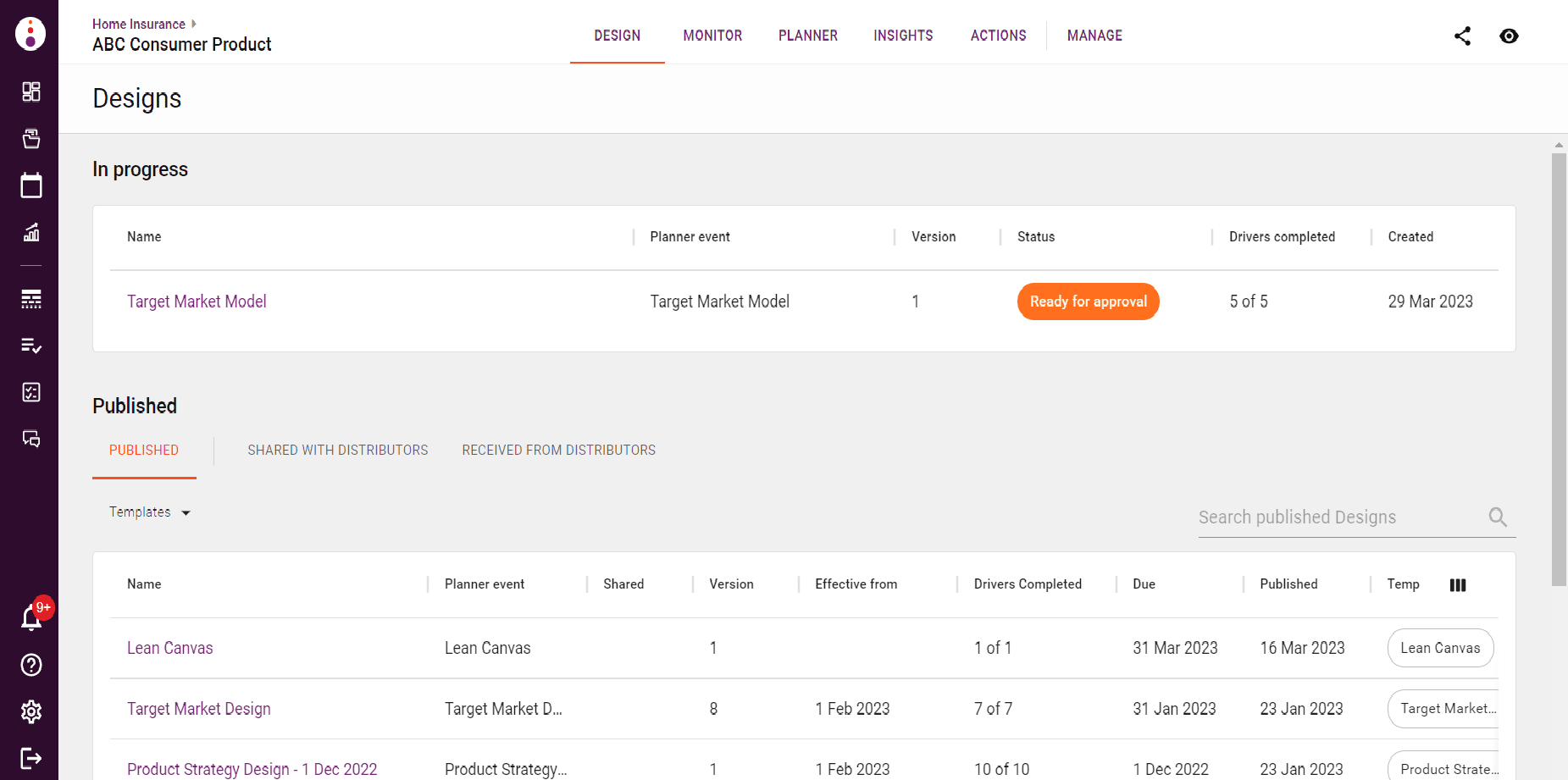Screen dimensions: 1568x780
Task: Expand the Templates dropdown
Action: 150,512
